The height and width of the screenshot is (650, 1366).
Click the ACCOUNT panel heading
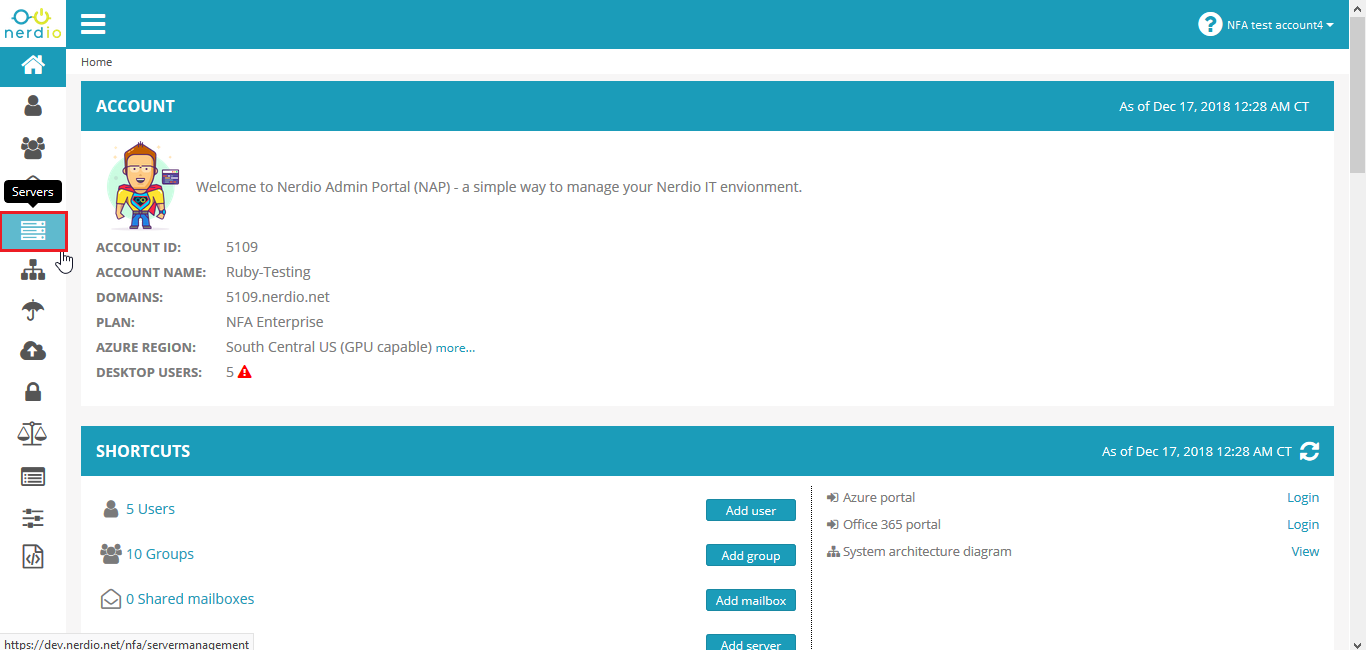click(x=135, y=106)
